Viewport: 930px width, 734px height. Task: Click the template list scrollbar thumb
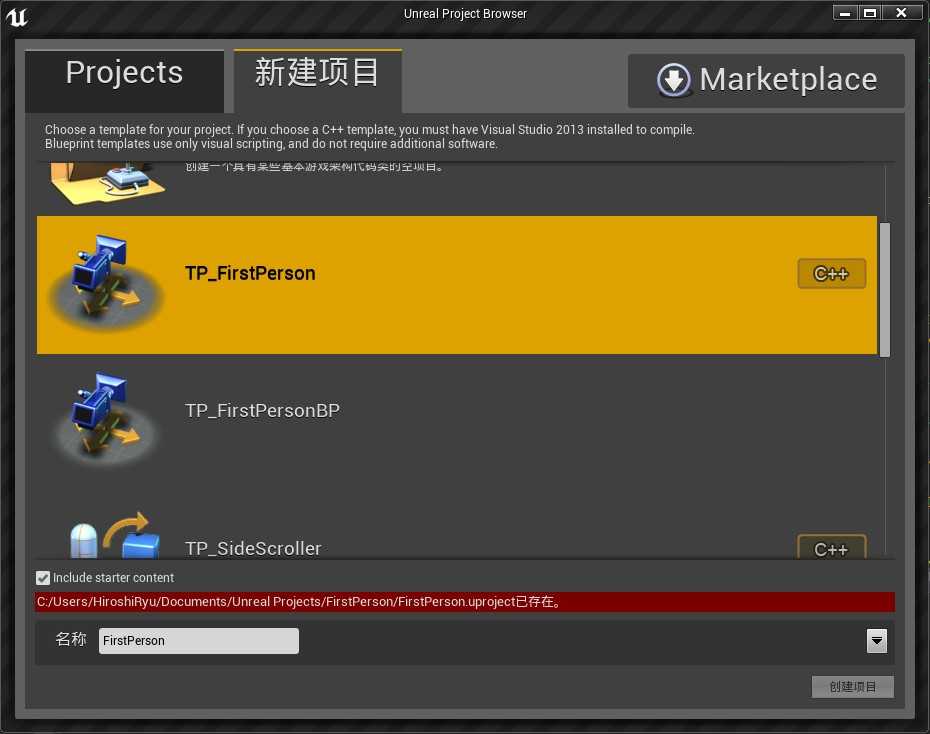tap(884, 290)
